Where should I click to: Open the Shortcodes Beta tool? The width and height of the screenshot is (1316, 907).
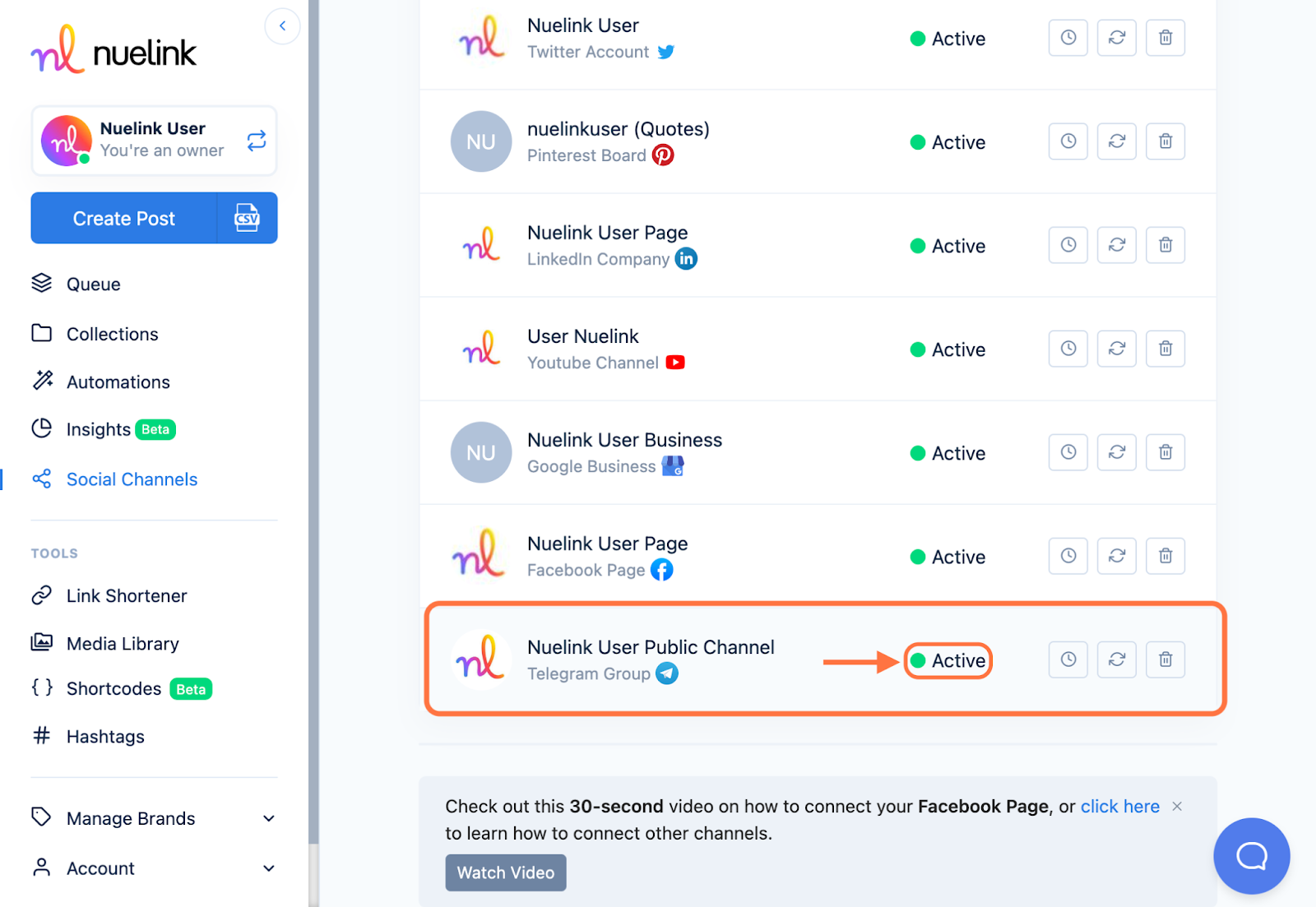click(122, 688)
